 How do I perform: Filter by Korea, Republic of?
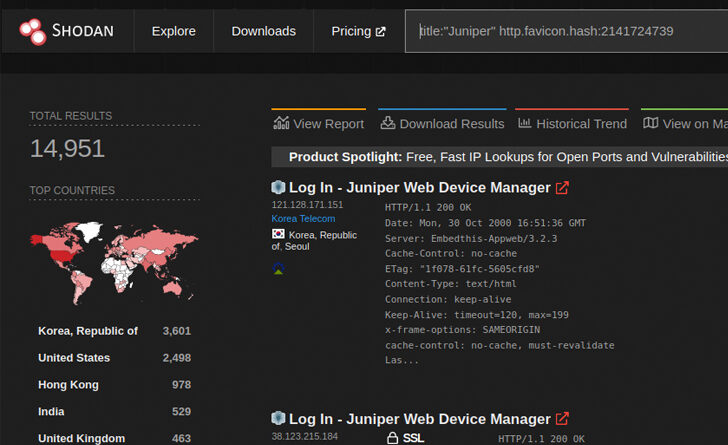(x=88, y=331)
